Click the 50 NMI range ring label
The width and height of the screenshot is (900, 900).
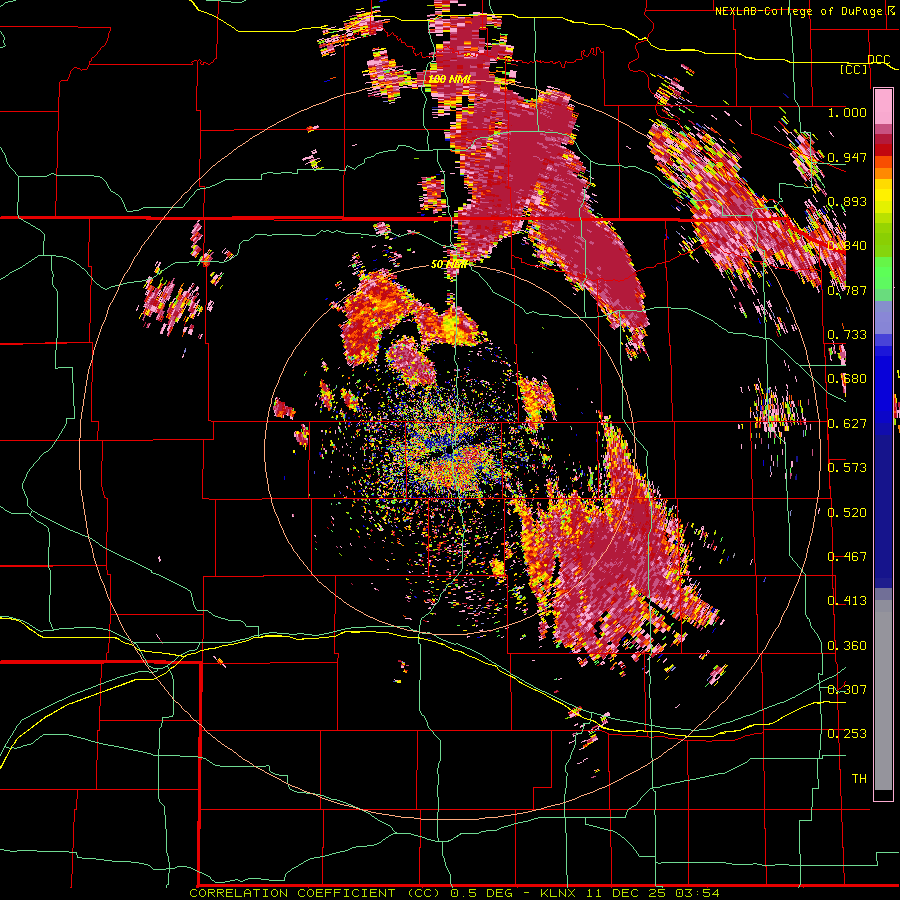click(449, 264)
